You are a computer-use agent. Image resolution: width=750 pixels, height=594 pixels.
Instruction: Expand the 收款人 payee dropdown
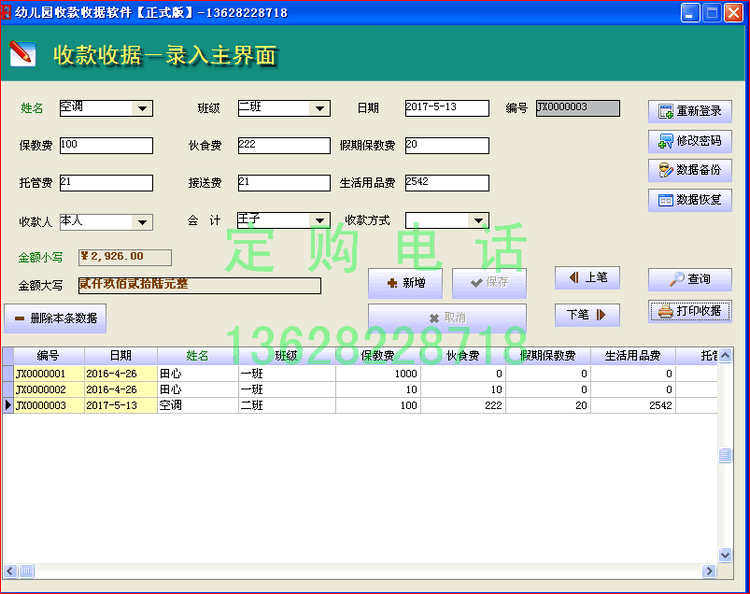[142, 222]
